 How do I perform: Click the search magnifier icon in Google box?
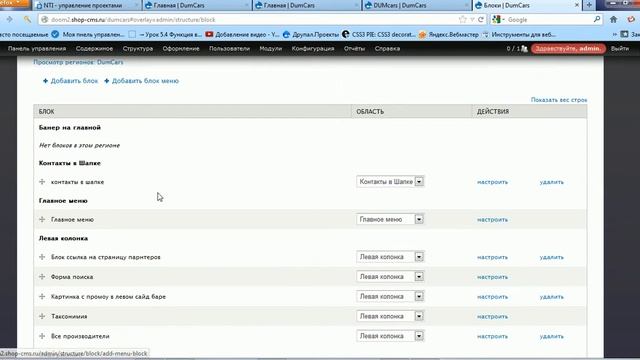597,19
